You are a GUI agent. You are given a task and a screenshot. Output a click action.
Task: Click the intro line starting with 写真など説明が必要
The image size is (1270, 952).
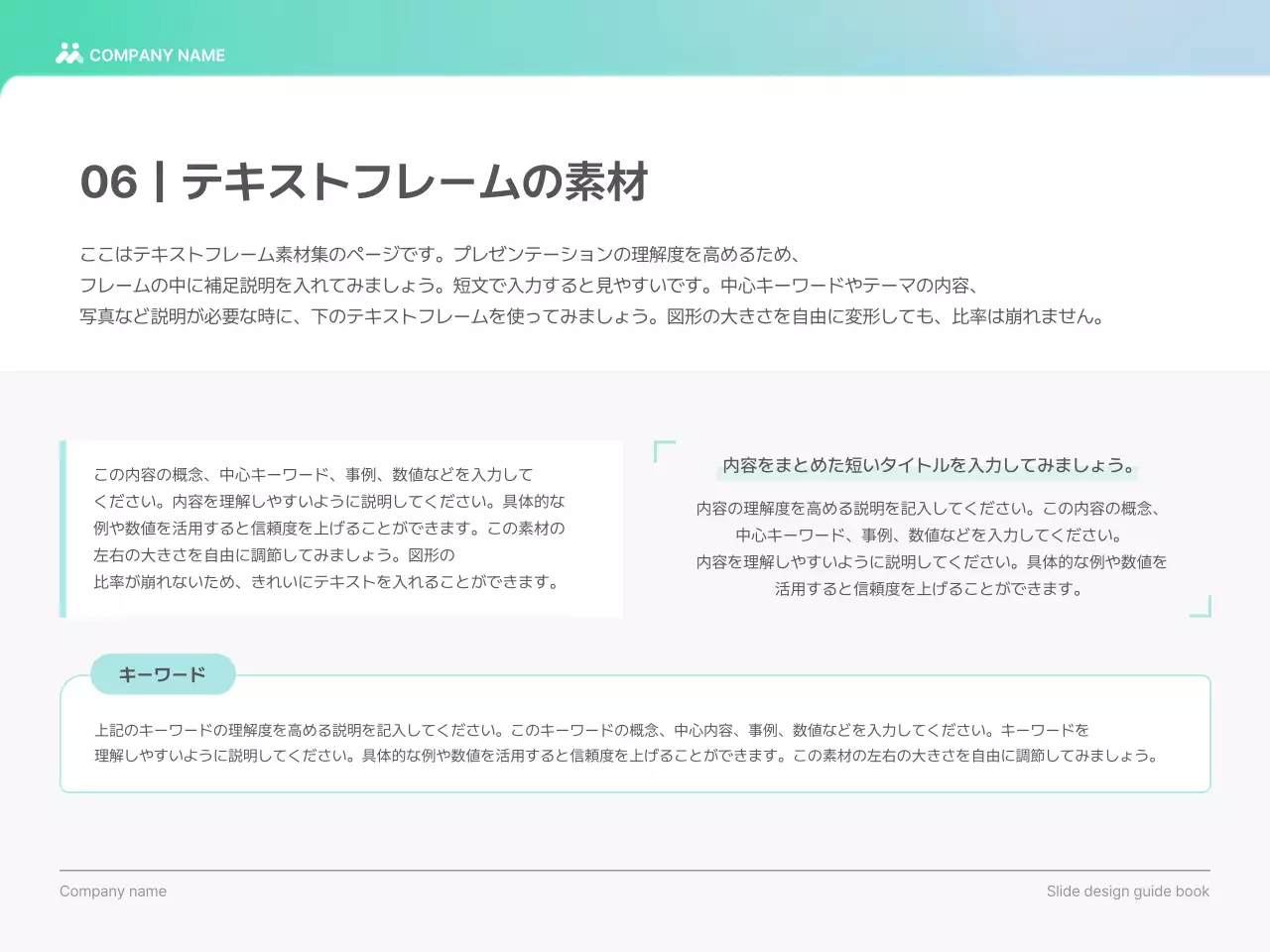coord(591,317)
